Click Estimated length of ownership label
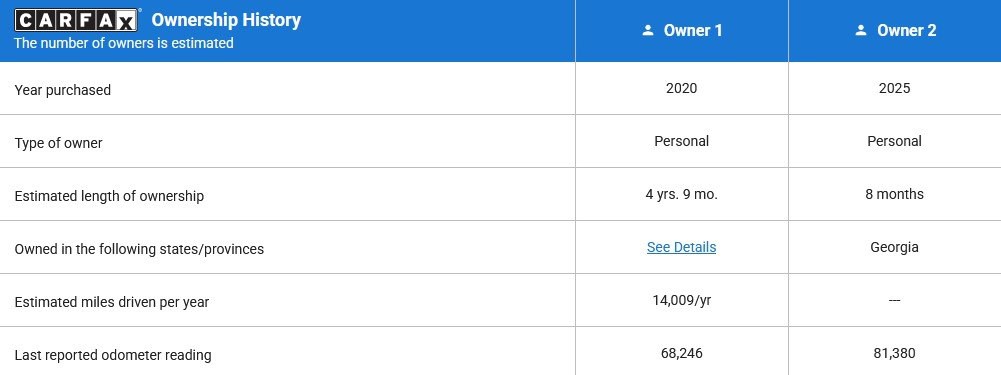 point(109,196)
